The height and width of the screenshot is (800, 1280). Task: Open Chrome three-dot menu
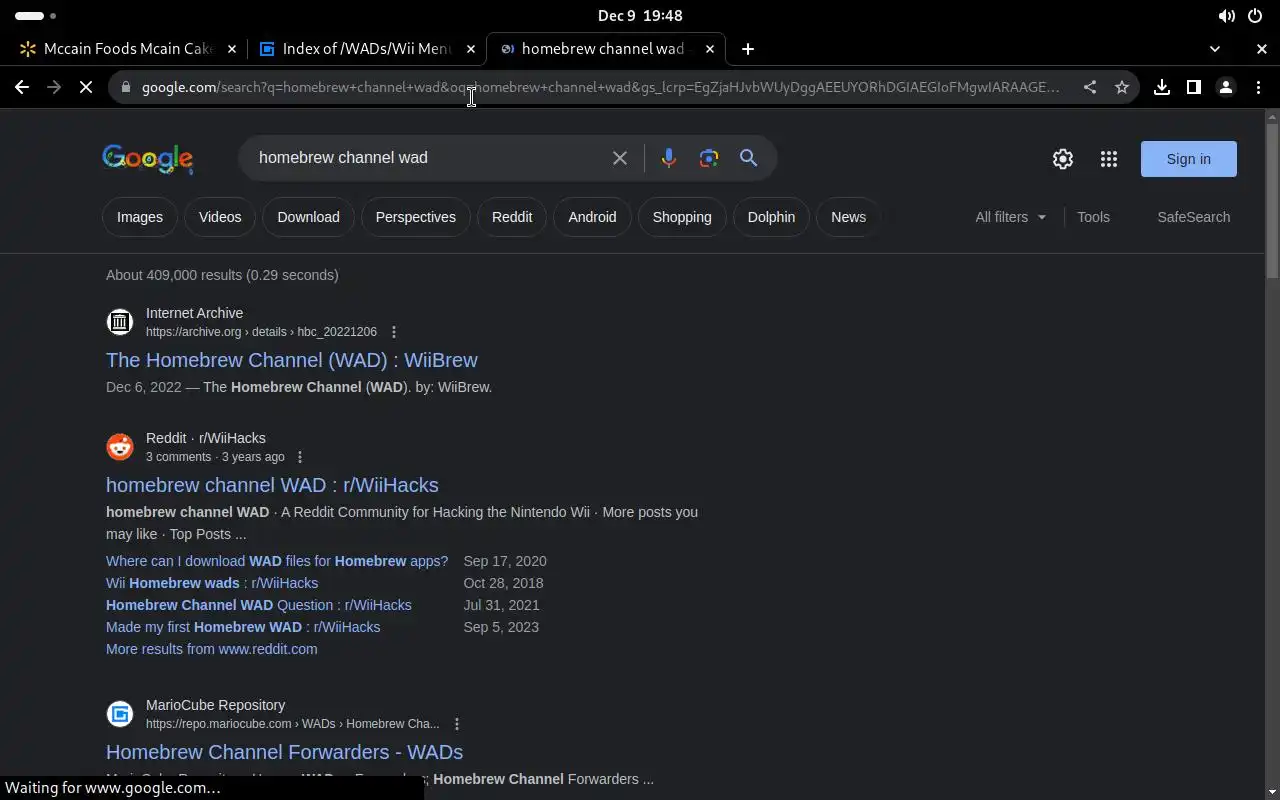pyautogui.click(x=1258, y=87)
